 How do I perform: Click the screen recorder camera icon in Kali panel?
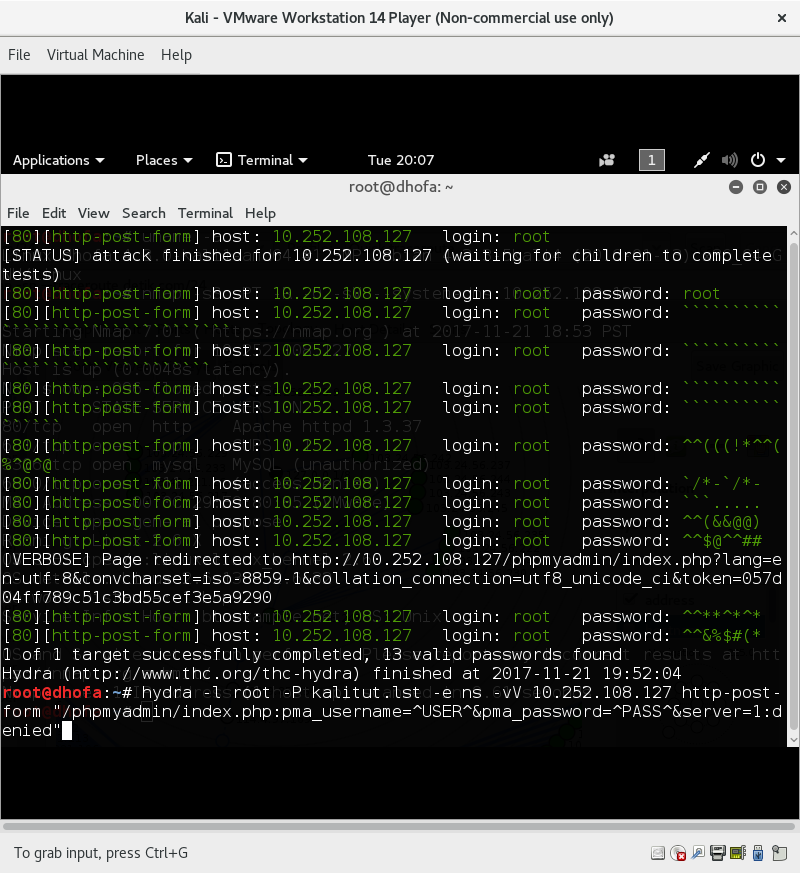607,160
